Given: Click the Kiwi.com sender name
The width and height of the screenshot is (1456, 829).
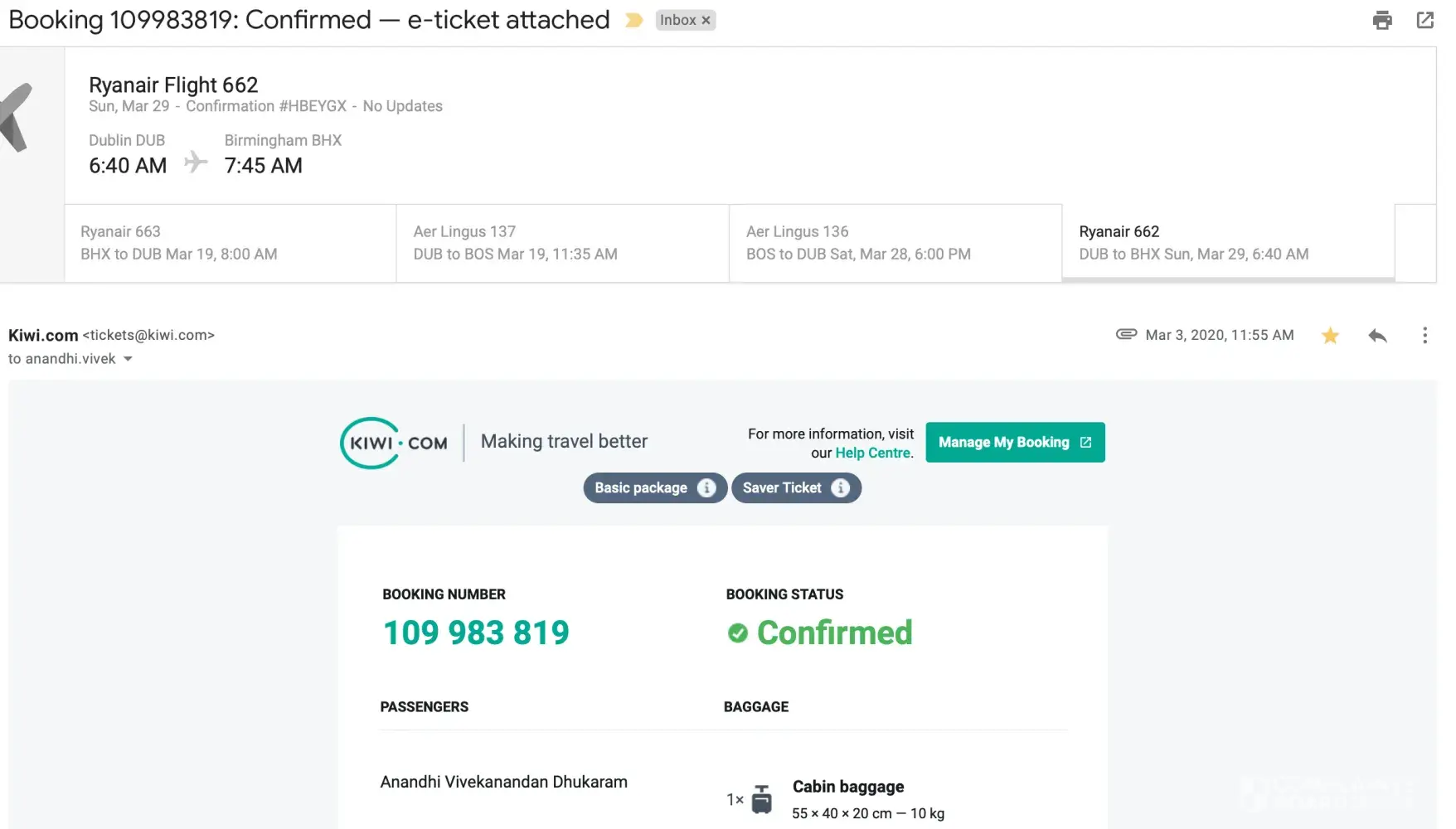Looking at the screenshot, I should (43, 335).
